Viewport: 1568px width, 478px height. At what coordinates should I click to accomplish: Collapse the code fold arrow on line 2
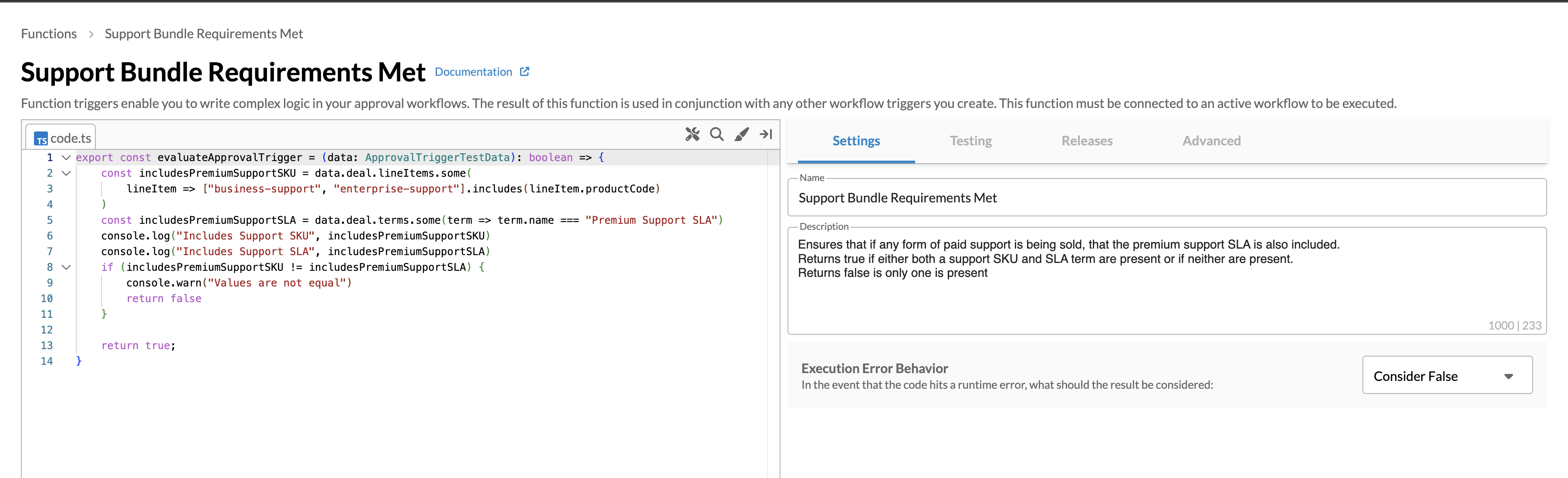tap(66, 173)
